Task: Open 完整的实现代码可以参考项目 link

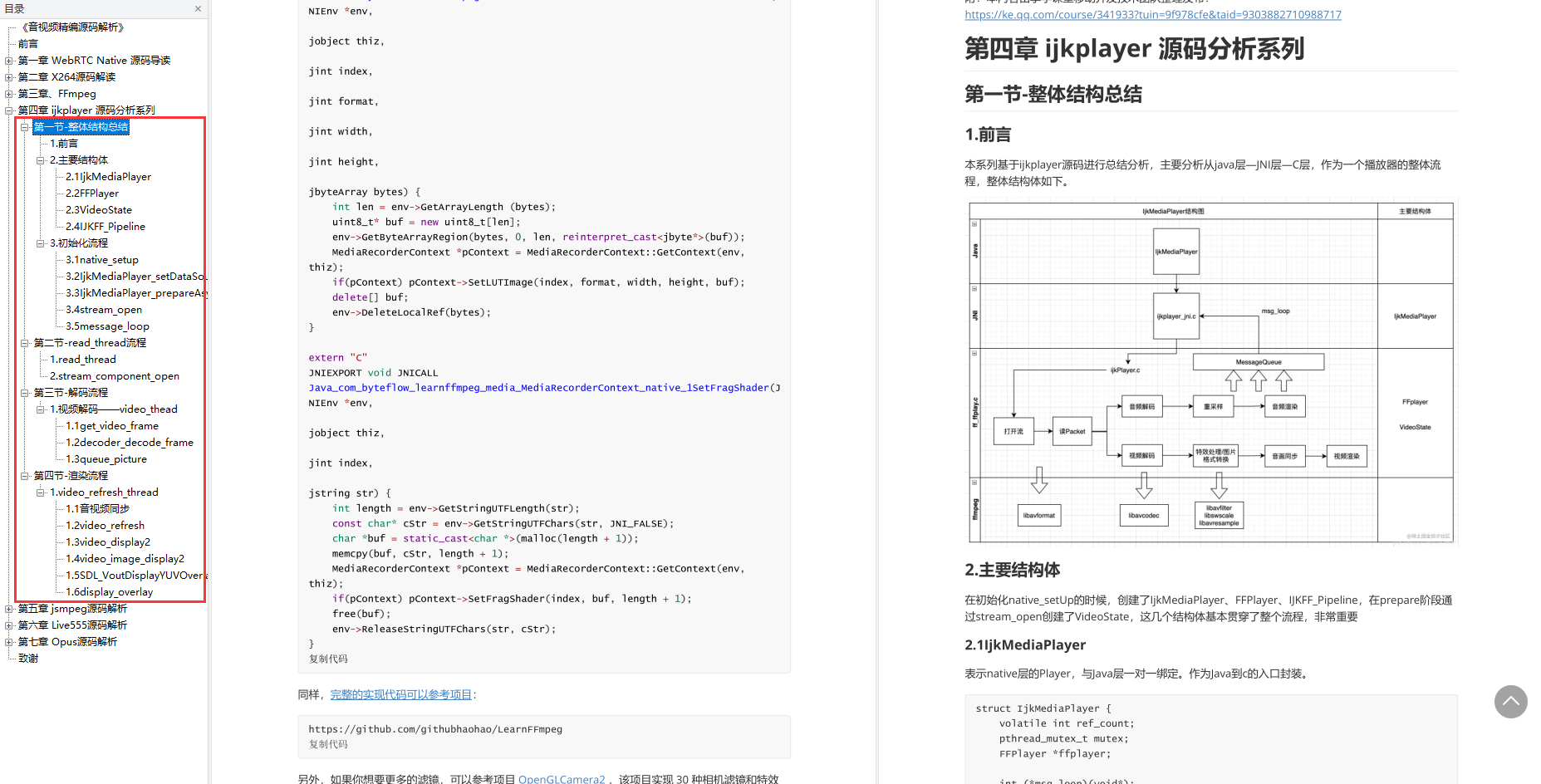Action: pyautogui.click(x=401, y=695)
